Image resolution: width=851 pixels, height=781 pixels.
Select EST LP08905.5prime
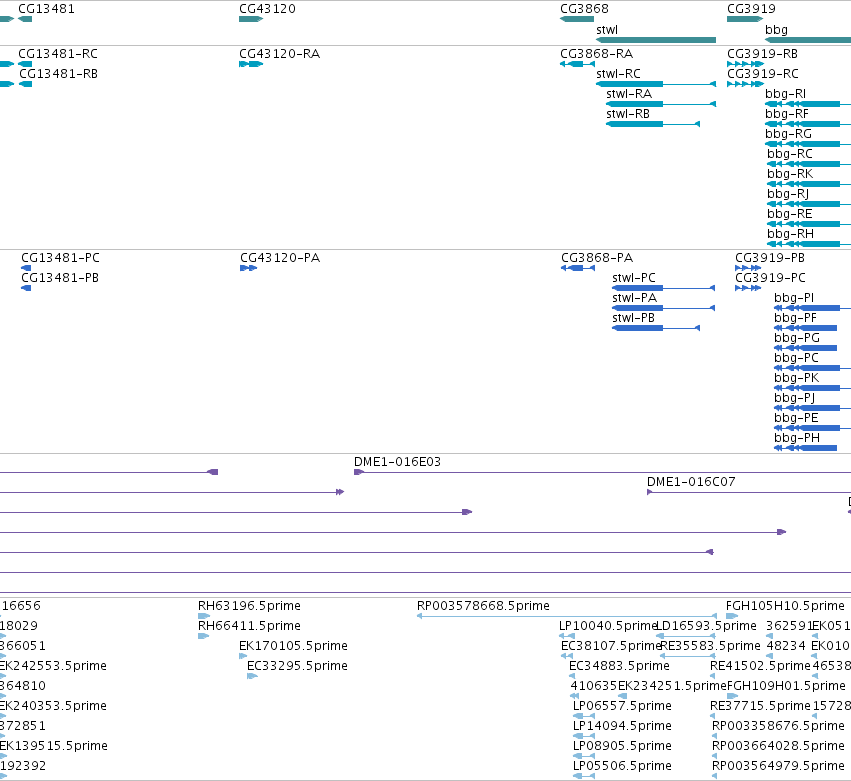pyautogui.click(x=584, y=757)
